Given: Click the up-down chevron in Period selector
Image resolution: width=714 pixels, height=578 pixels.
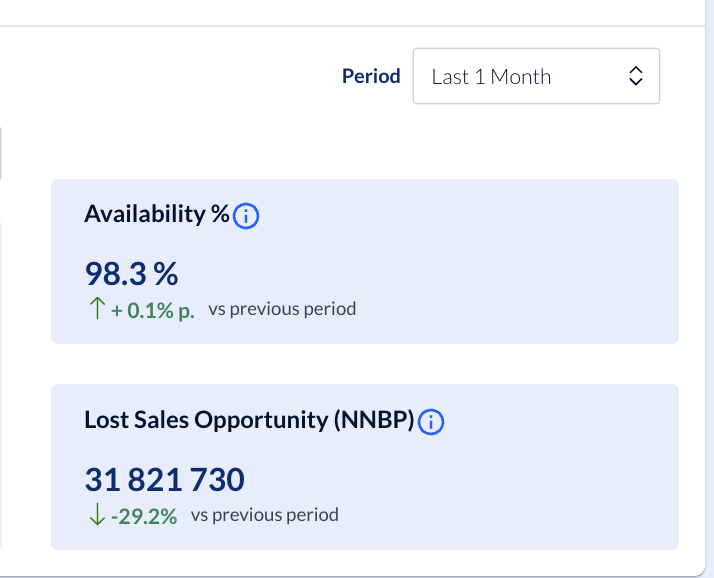Looking at the screenshot, I should pyautogui.click(x=635, y=77).
